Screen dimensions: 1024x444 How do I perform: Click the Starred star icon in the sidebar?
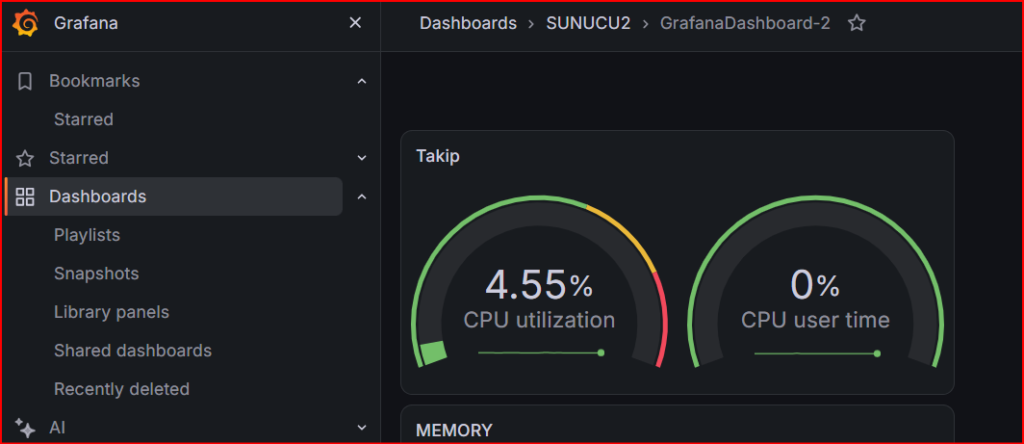(x=25, y=159)
